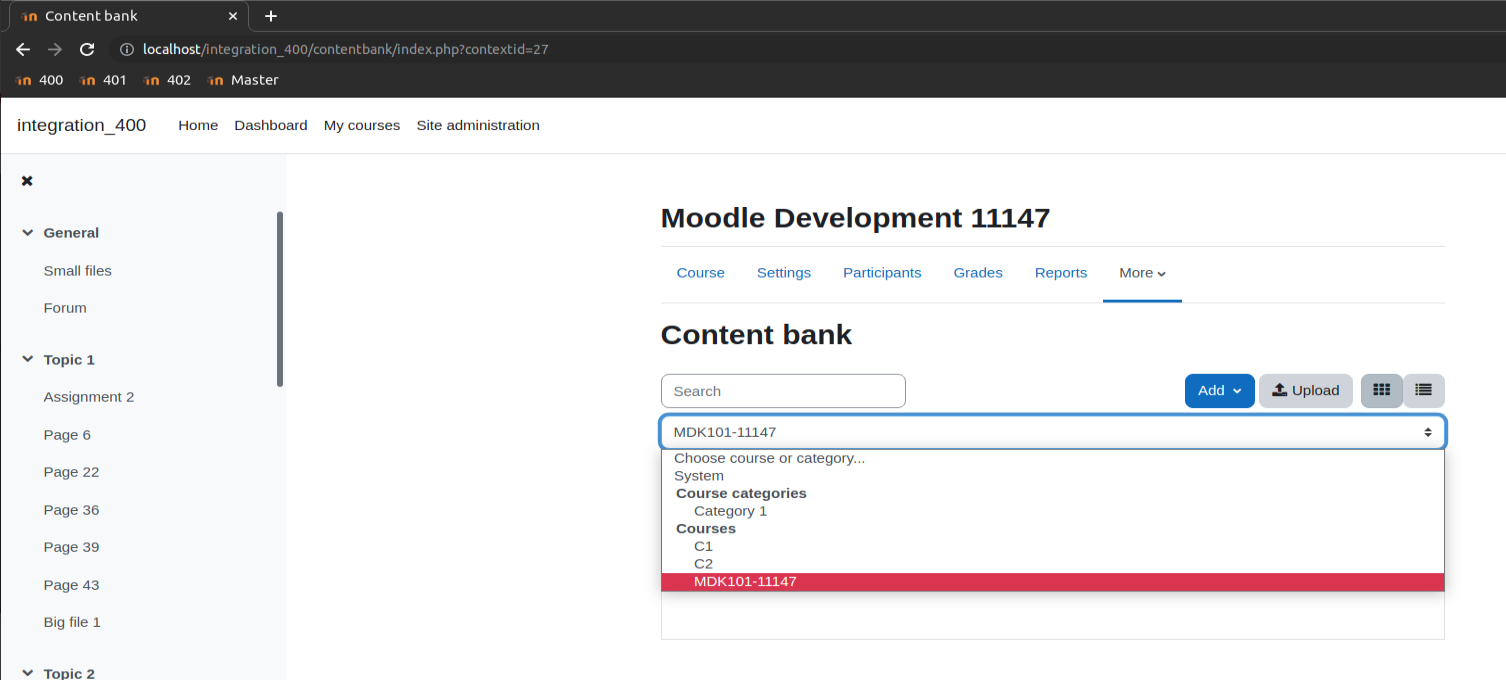Screen dimensions: 1506x680
Task: Open Page 39 in course index
Action: pyautogui.click(x=72, y=547)
